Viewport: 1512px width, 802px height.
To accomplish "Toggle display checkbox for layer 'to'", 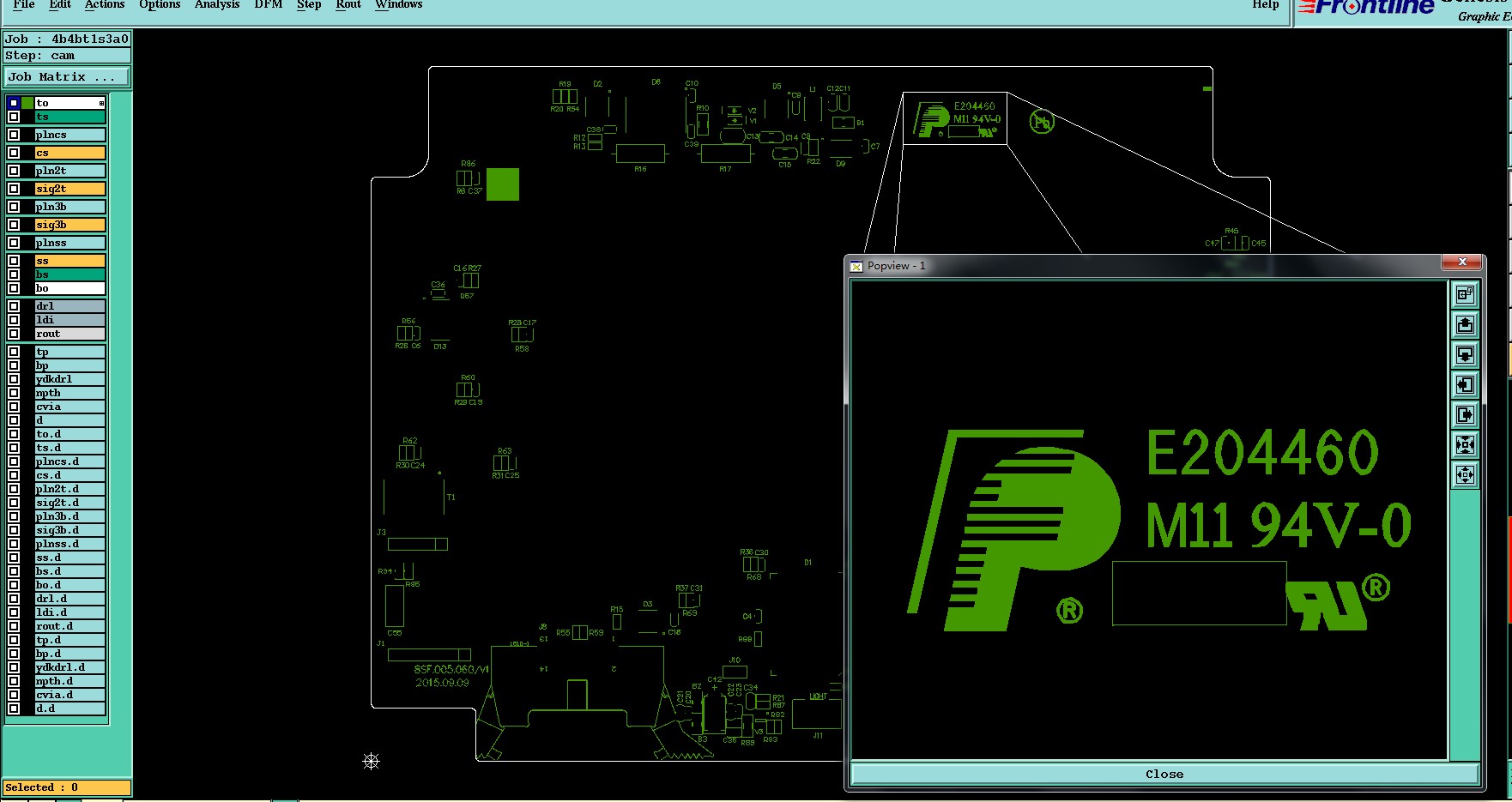I will coord(14,103).
